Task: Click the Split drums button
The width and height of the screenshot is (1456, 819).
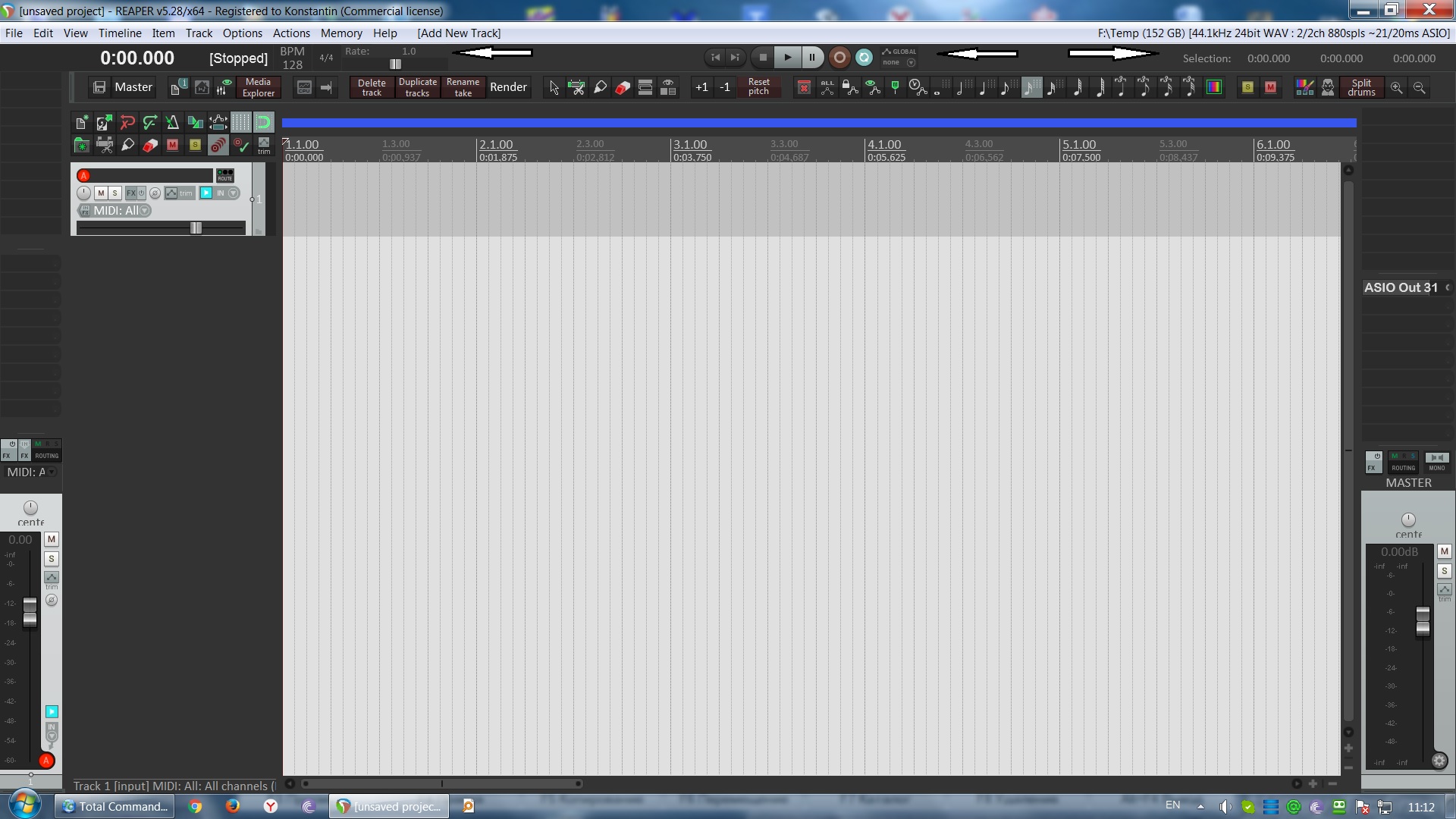Action: (x=1360, y=87)
